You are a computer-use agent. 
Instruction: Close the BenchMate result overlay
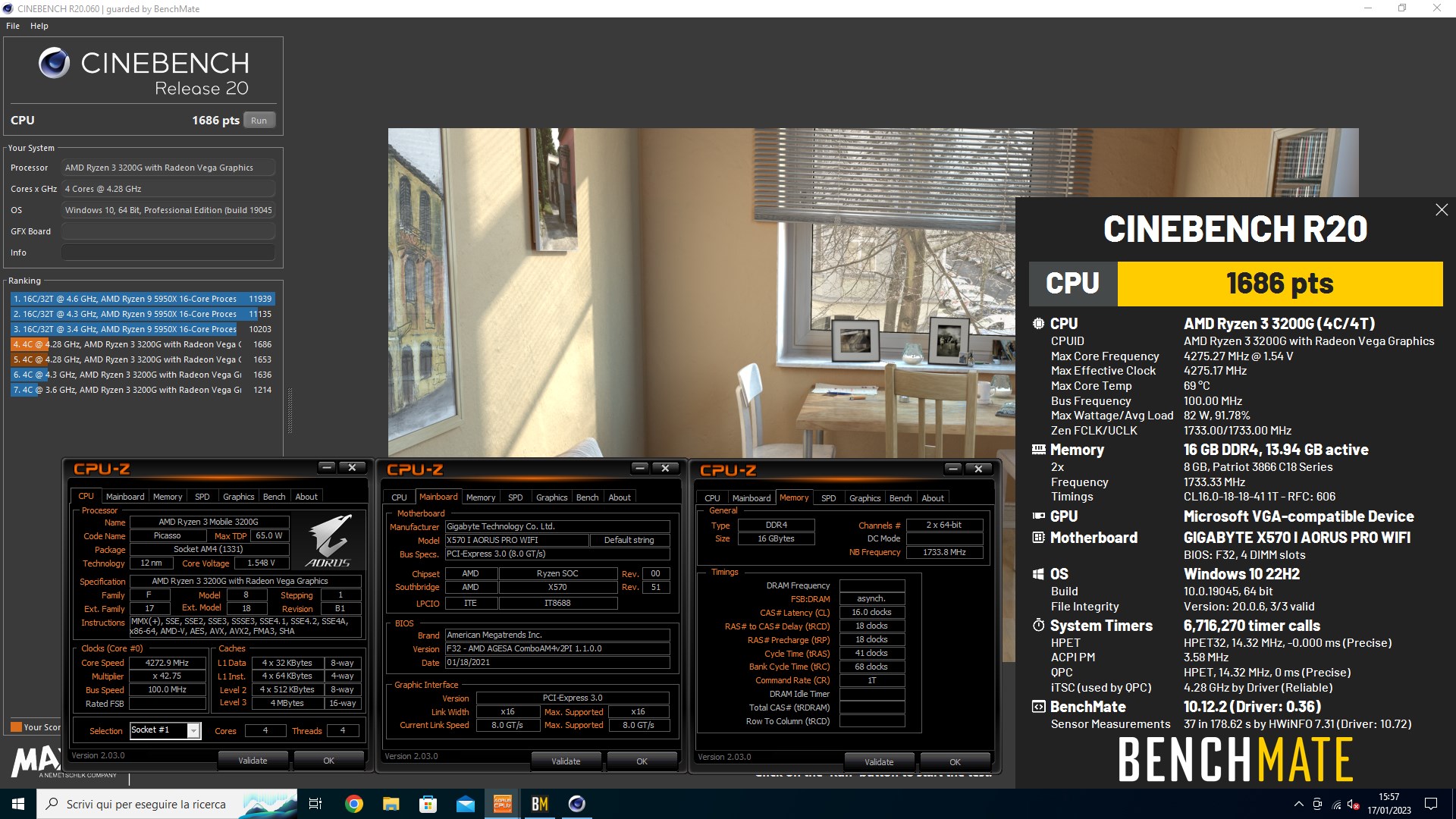(x=1442, y=210)
